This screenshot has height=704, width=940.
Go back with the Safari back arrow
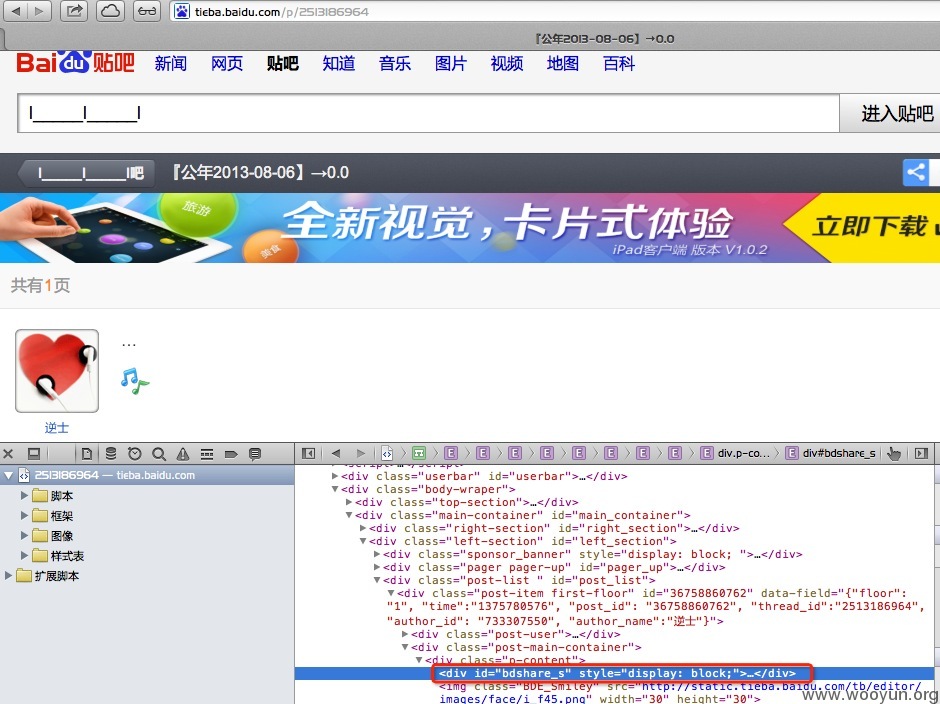pos(16,11)
